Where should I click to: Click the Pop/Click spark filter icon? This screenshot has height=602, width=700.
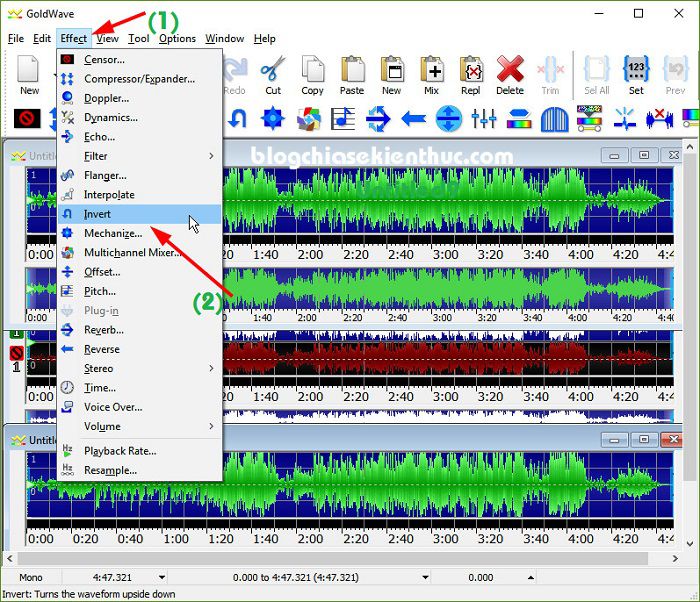625,119
